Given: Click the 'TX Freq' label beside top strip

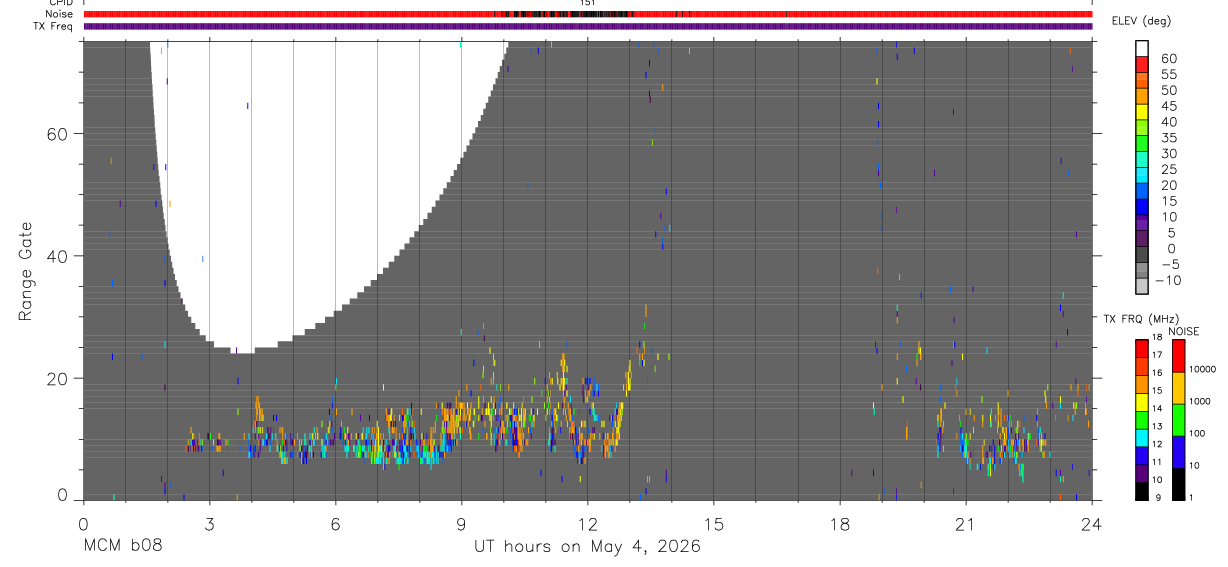Looking at the screenshot, I should [x=54, y=26].
